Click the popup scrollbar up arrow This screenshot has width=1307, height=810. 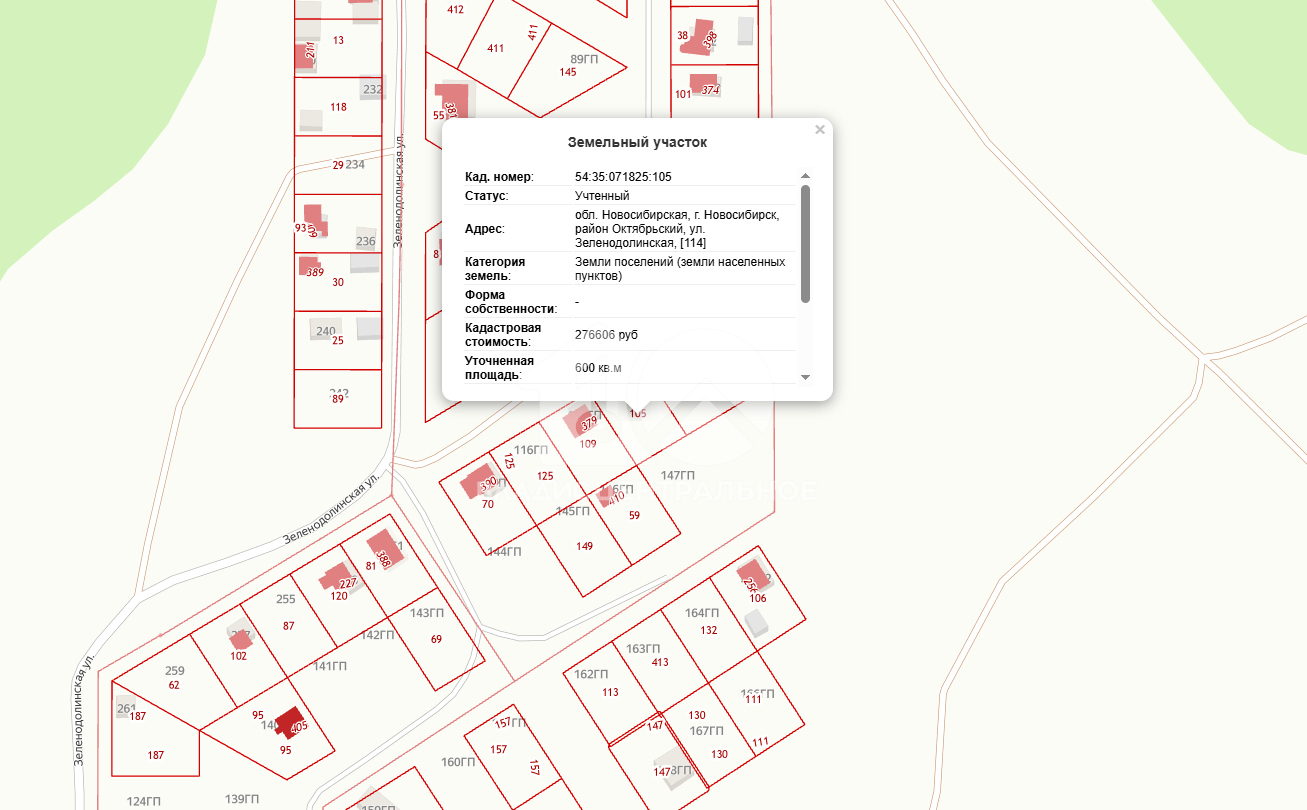[x=805, y=176]
